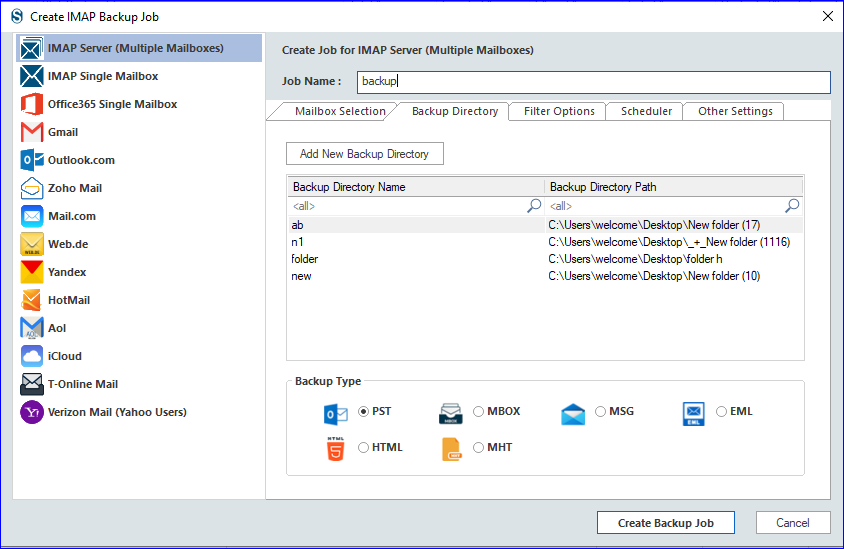The width and height of the screenshot is (844, 549).
Task: Select Gmail label in sidebar
Action: tap(63, 132)
